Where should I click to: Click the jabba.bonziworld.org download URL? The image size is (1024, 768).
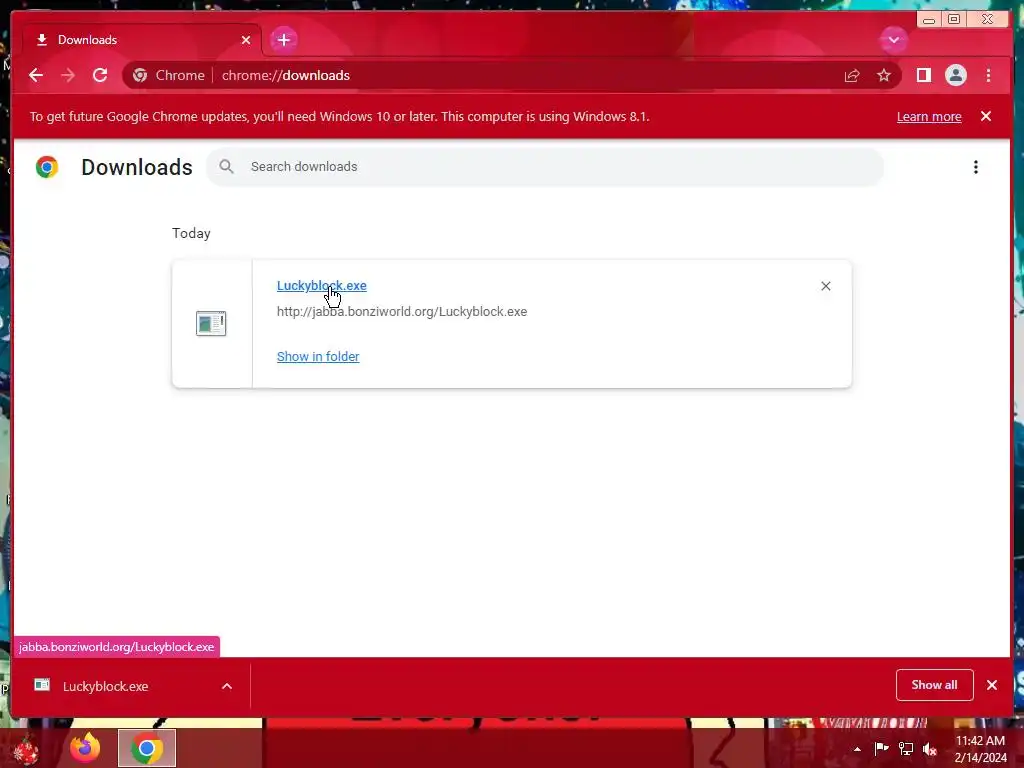pyautogui.click(x=402, y=312)
